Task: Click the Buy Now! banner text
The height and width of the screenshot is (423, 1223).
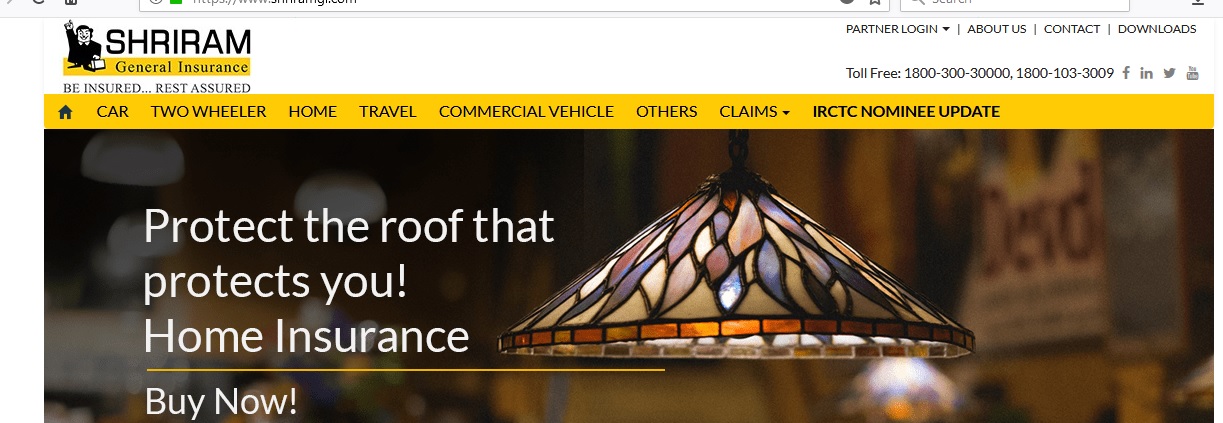Action: [x=221, y=401]
